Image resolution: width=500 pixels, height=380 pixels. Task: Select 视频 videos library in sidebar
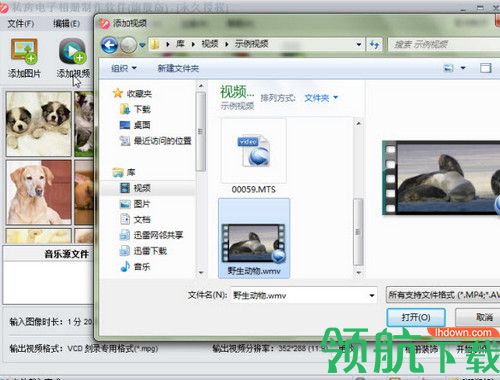tap(135, 188)
